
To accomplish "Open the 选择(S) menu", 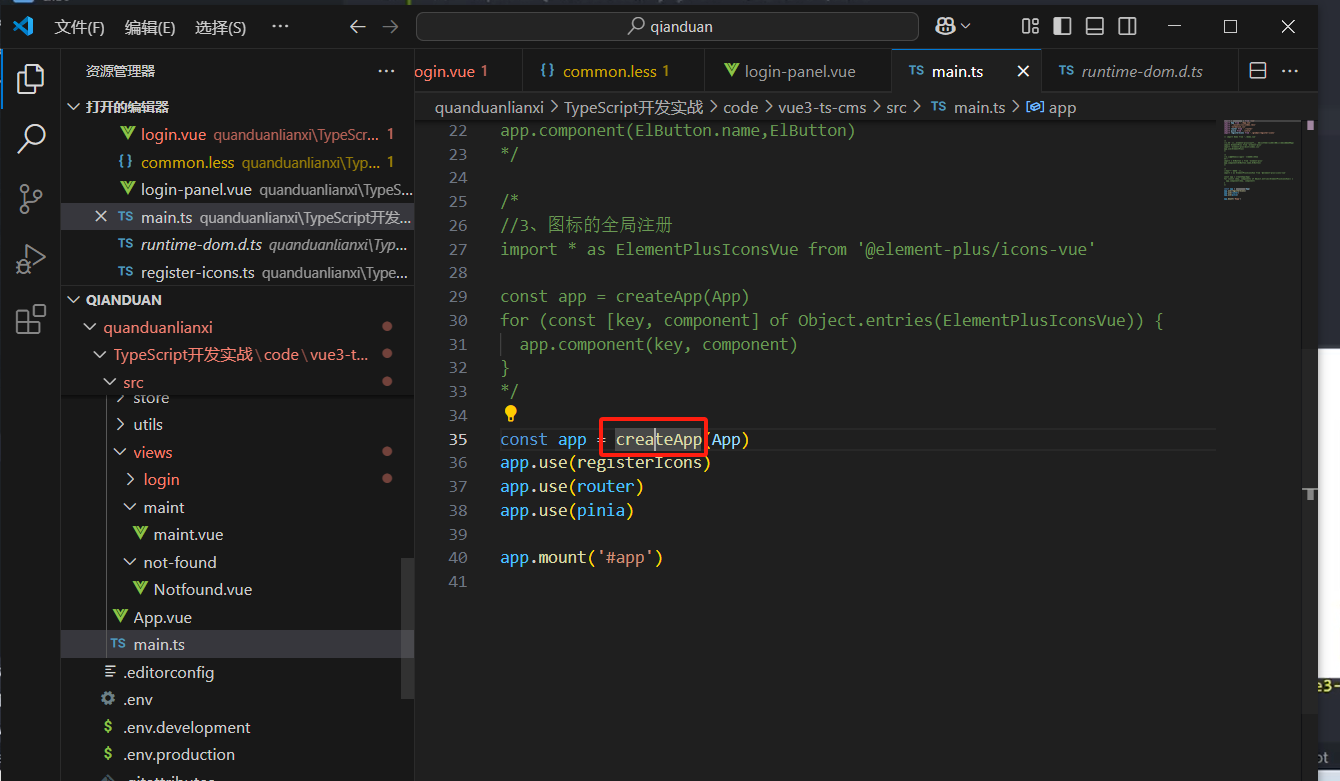I will coord(220,27).
